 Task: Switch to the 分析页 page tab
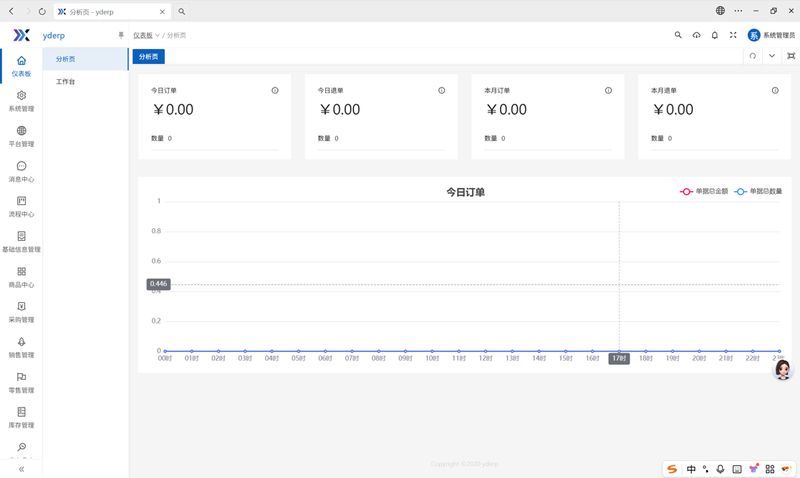click(148, 57)
